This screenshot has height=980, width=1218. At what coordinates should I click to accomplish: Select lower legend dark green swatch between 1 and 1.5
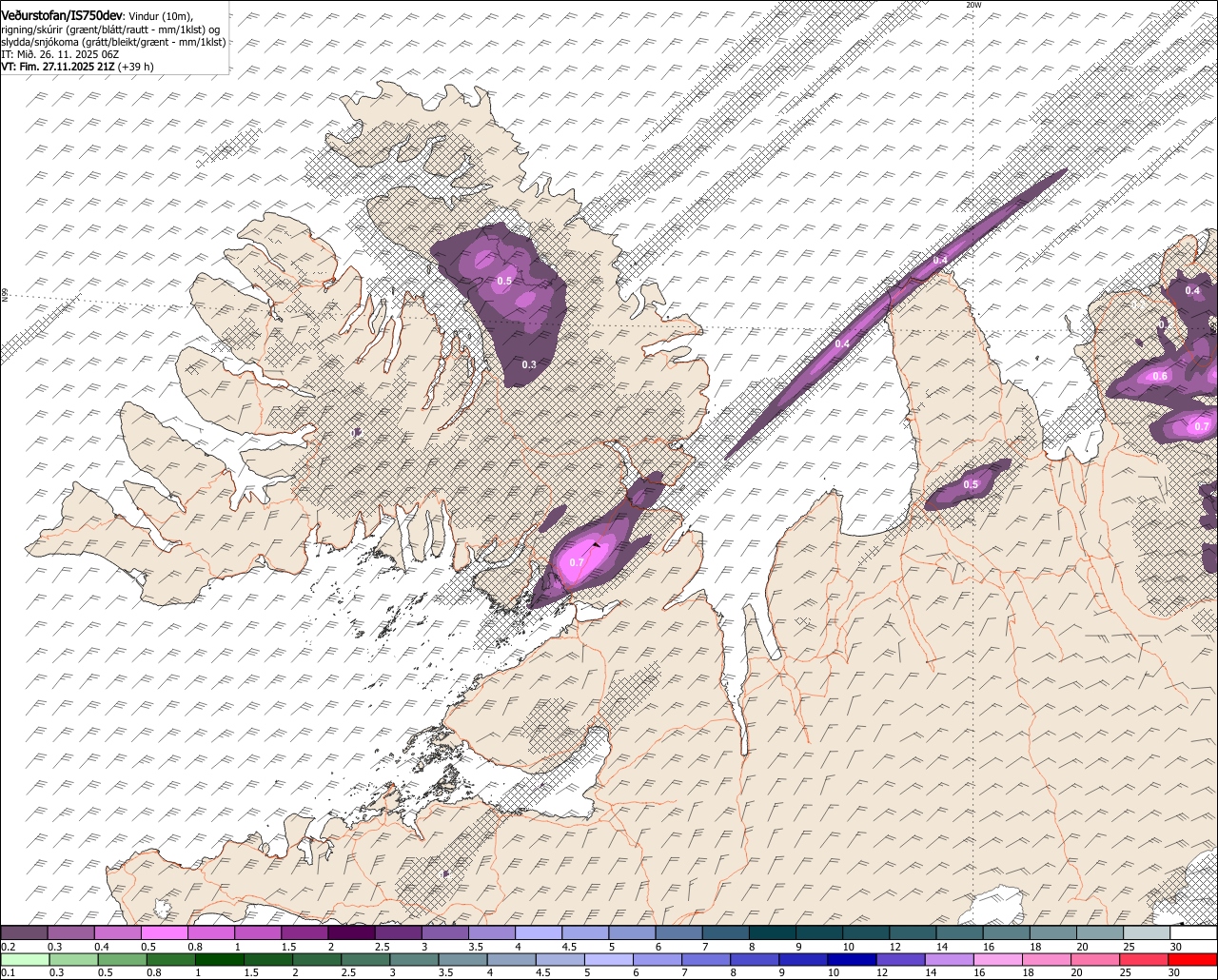(222, 959)
